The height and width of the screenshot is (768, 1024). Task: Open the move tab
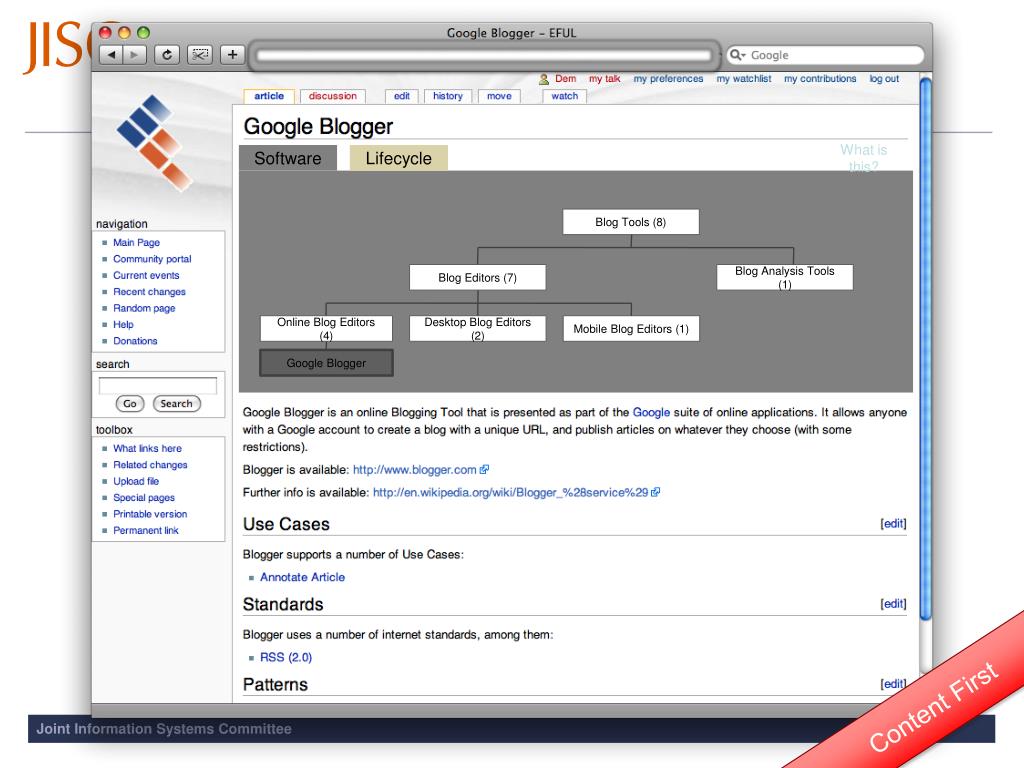point(499,96)
